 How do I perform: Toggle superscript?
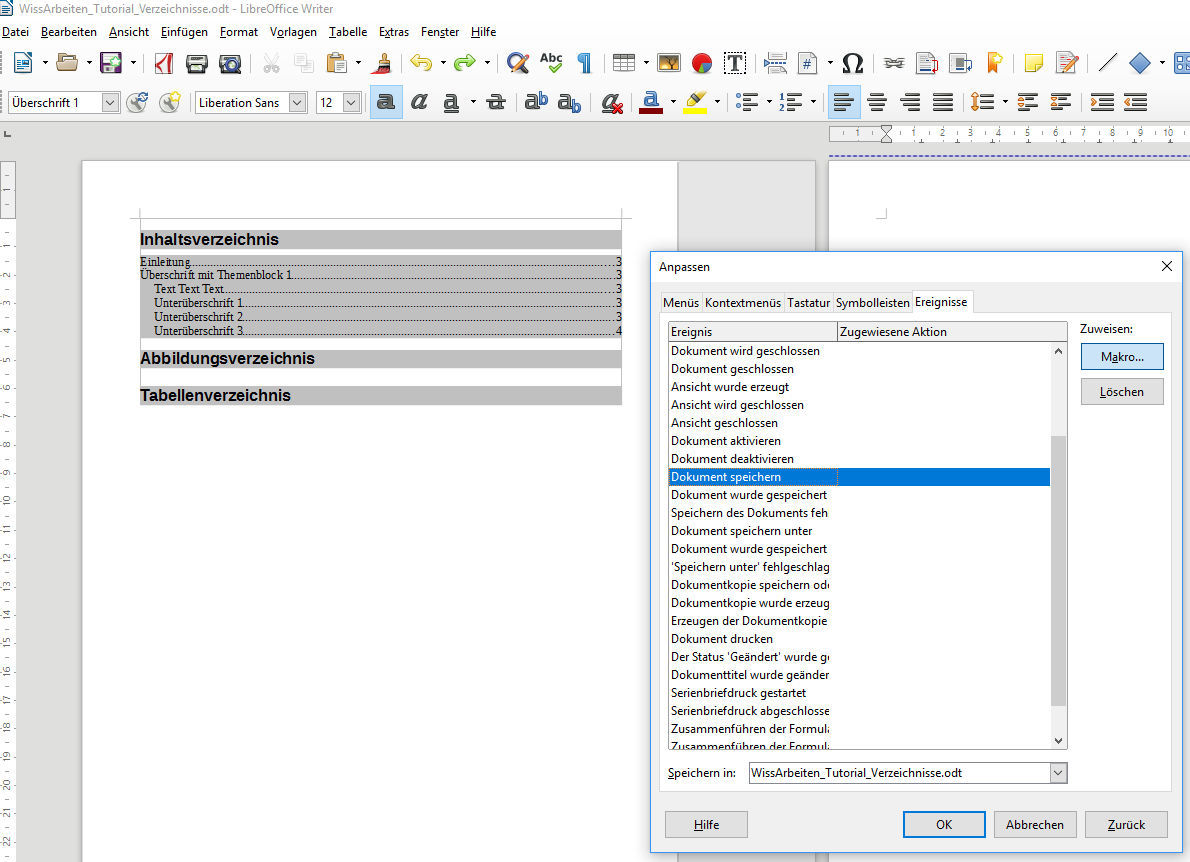pos(536,102)
